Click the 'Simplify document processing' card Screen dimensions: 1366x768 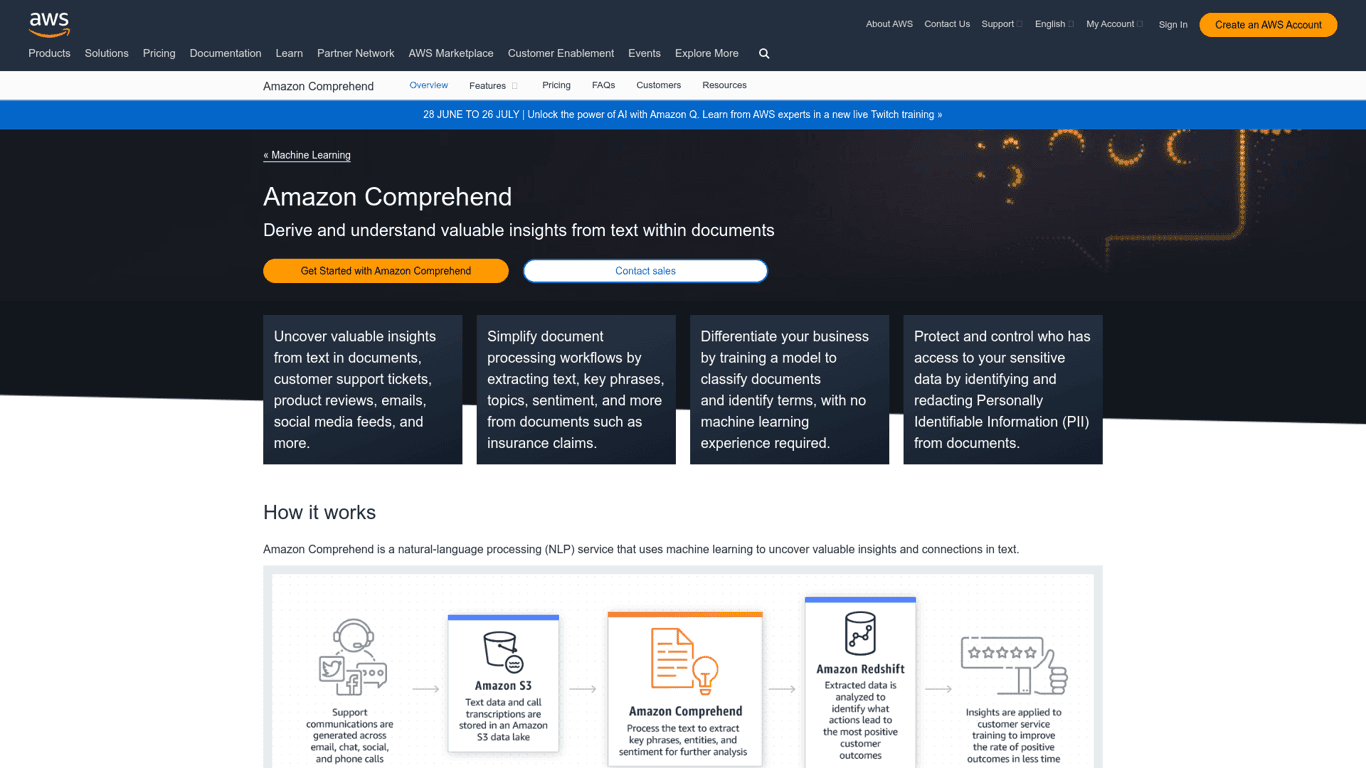click(576, 390)
